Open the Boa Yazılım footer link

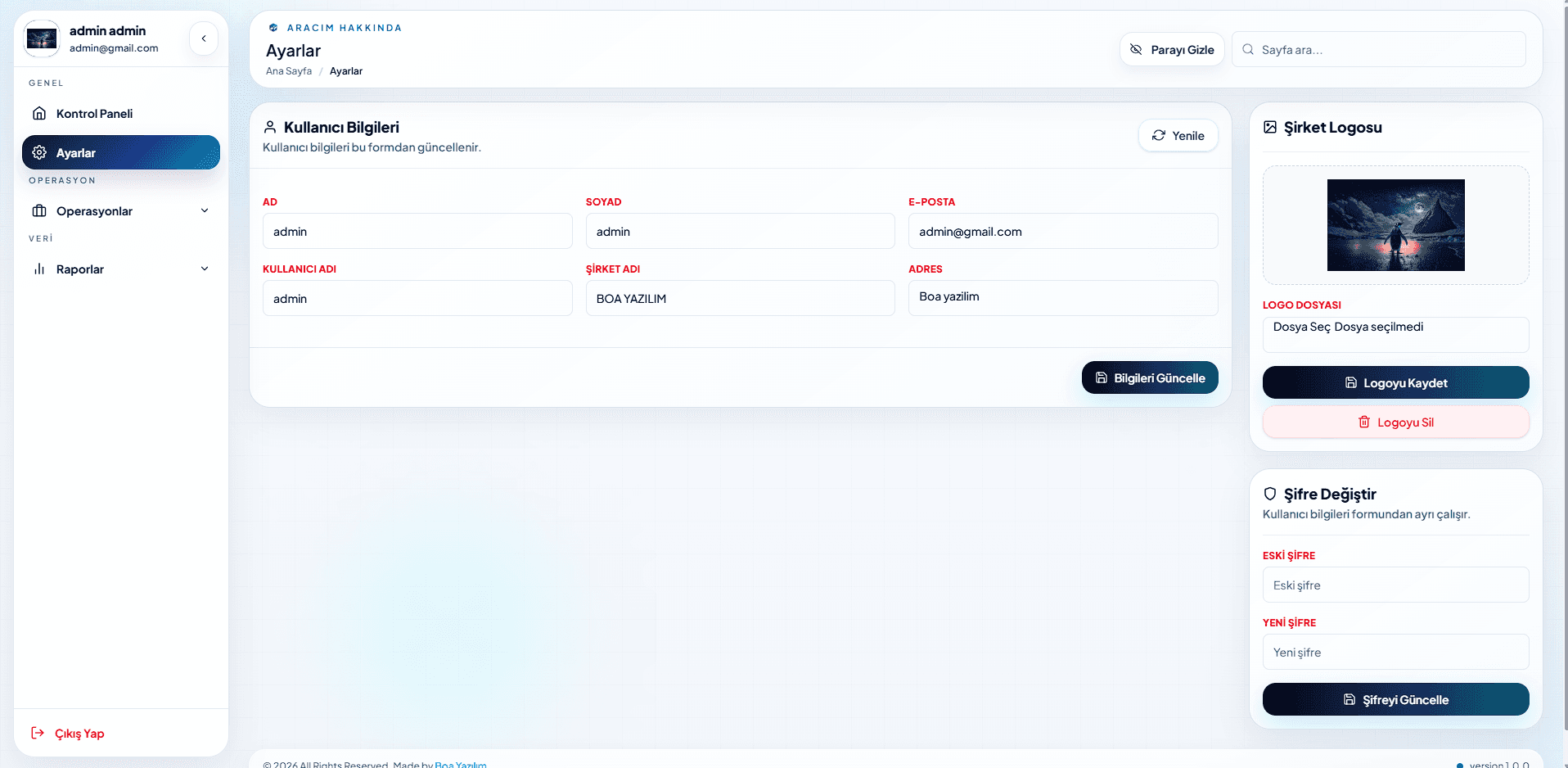click(x=461, y=764)
